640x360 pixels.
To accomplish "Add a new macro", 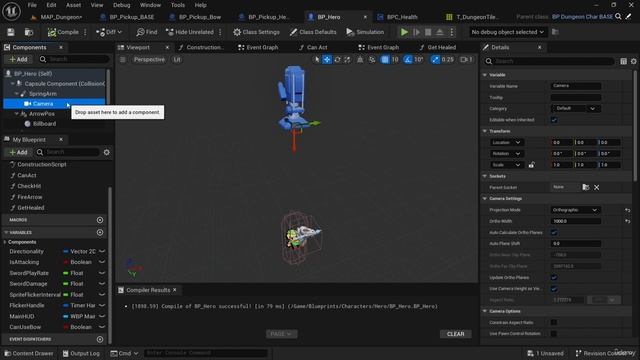I will click(x=100, y=220).
